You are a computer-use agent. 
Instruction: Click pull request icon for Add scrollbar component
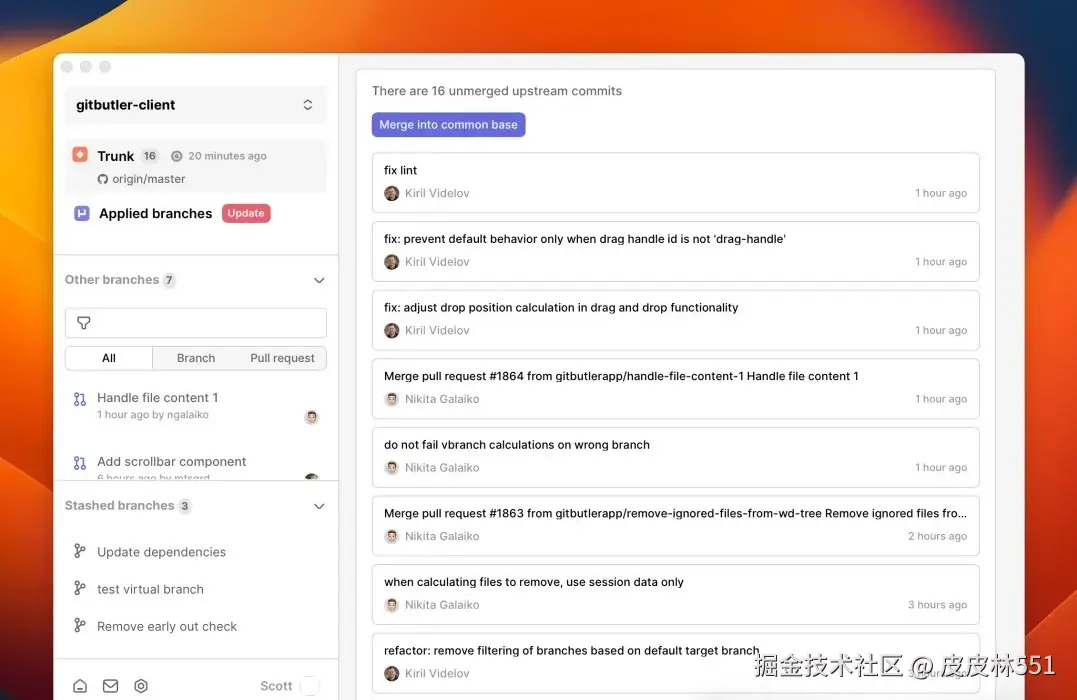pos(80,463)
